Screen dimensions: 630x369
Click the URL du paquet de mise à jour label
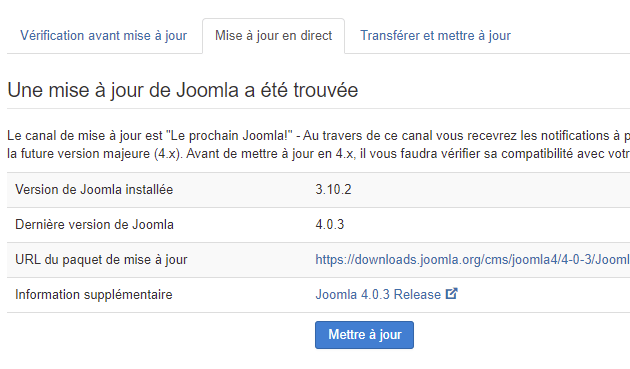tap(101, 260)
